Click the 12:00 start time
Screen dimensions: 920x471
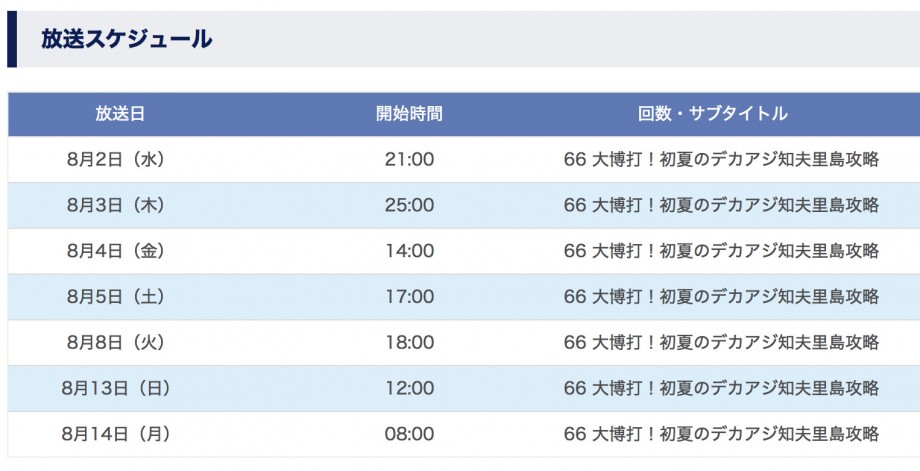410,388
